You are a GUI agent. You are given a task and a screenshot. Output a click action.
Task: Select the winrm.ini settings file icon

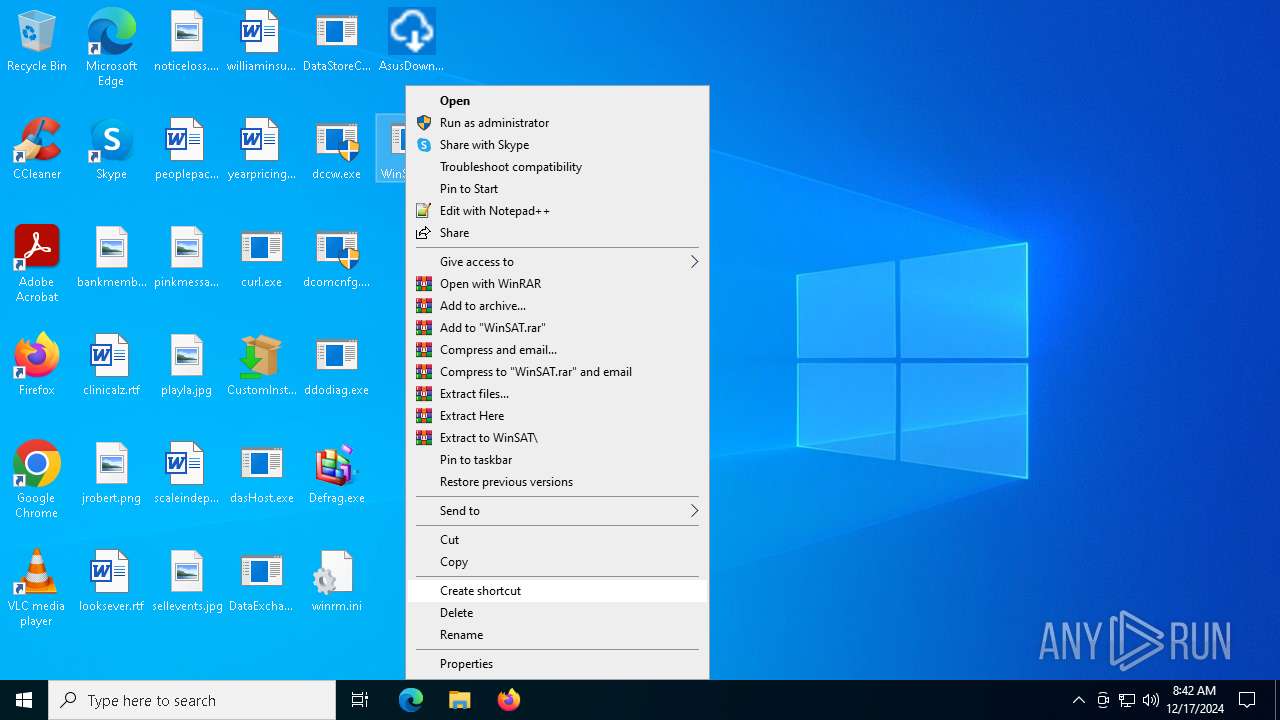[336, 582]
